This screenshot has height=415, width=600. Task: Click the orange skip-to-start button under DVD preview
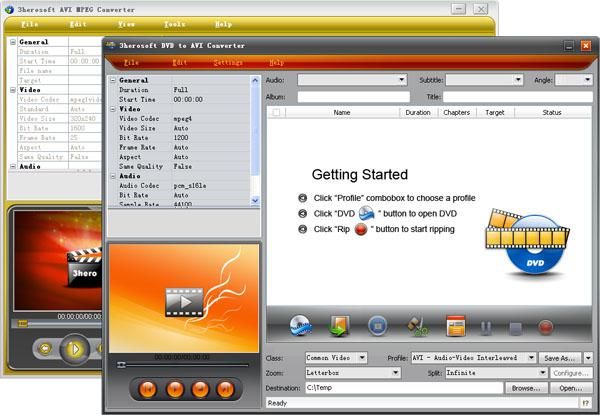[148, 389]
